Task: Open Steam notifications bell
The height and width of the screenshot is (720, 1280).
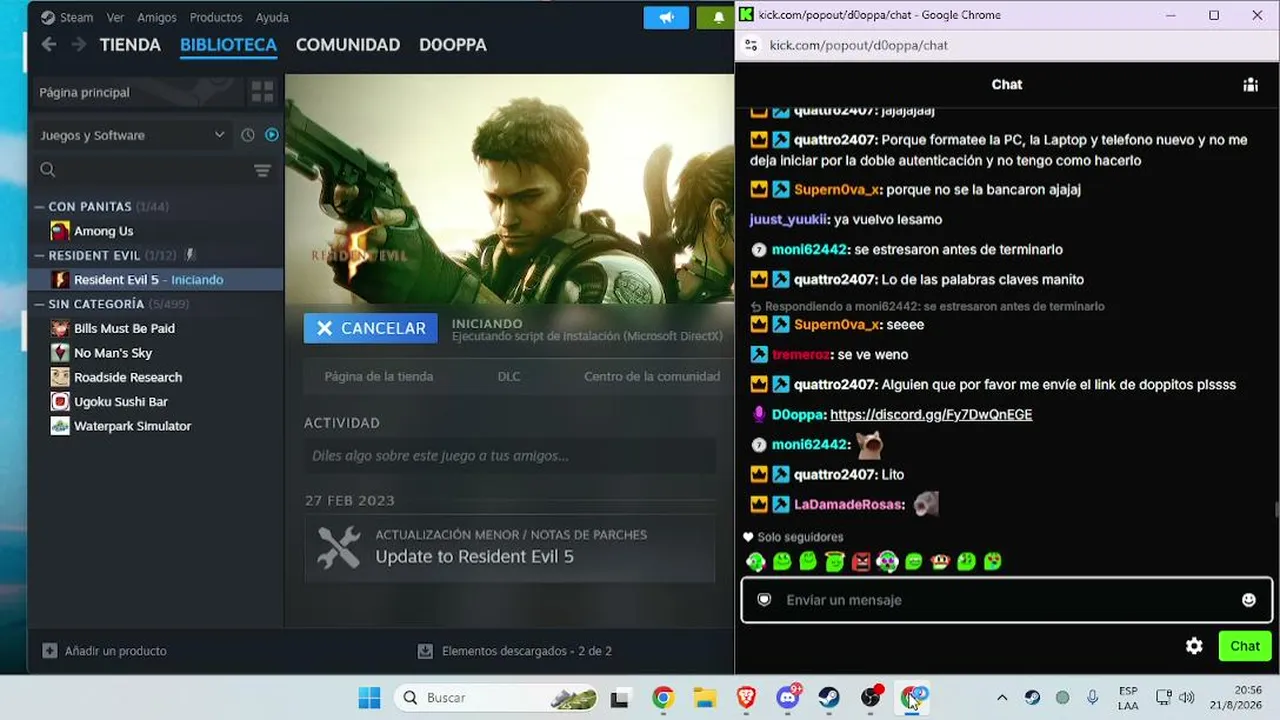Action: point(718,17)
